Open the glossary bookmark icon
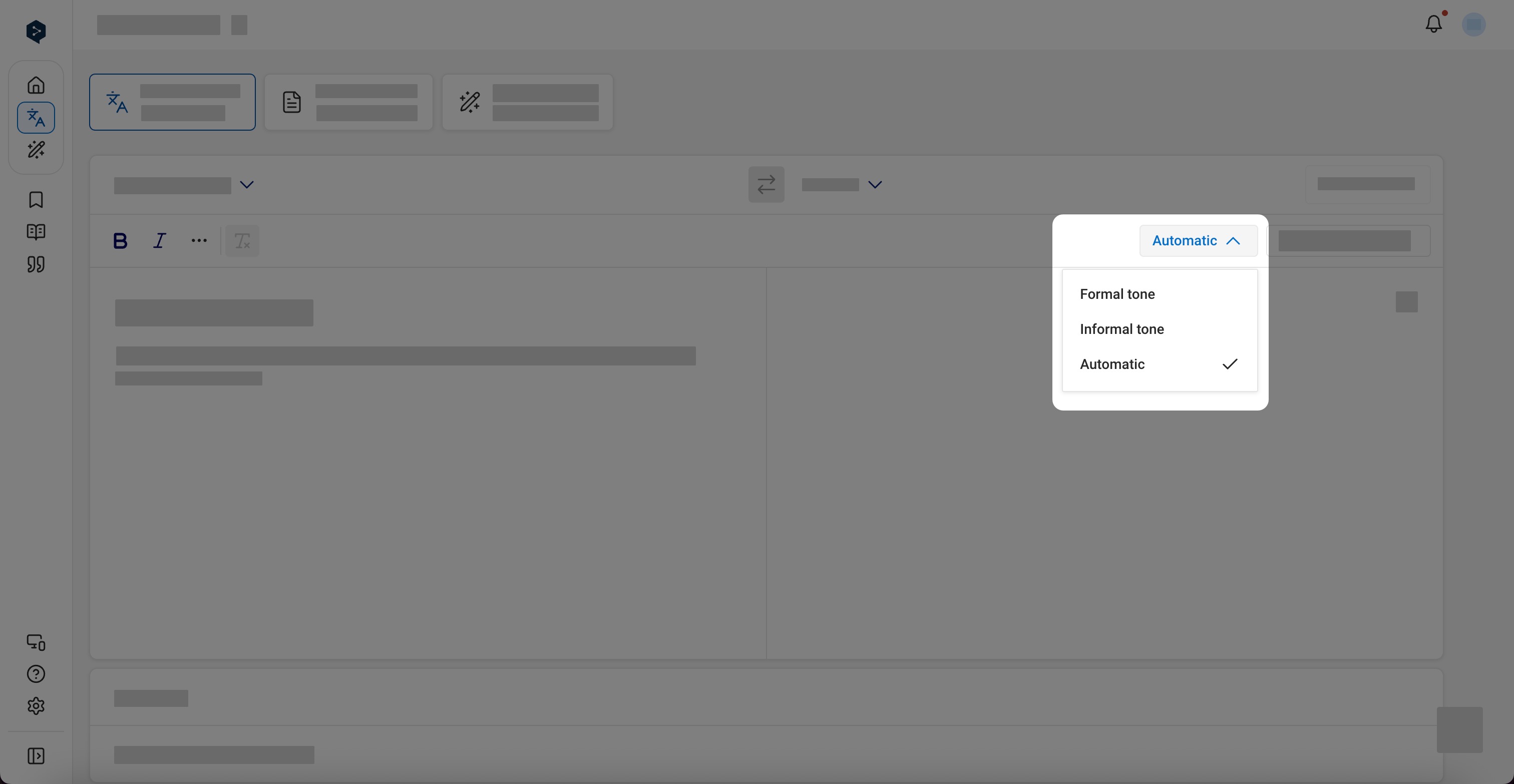Screen dimensions: 1514x784 coord(36,200)
